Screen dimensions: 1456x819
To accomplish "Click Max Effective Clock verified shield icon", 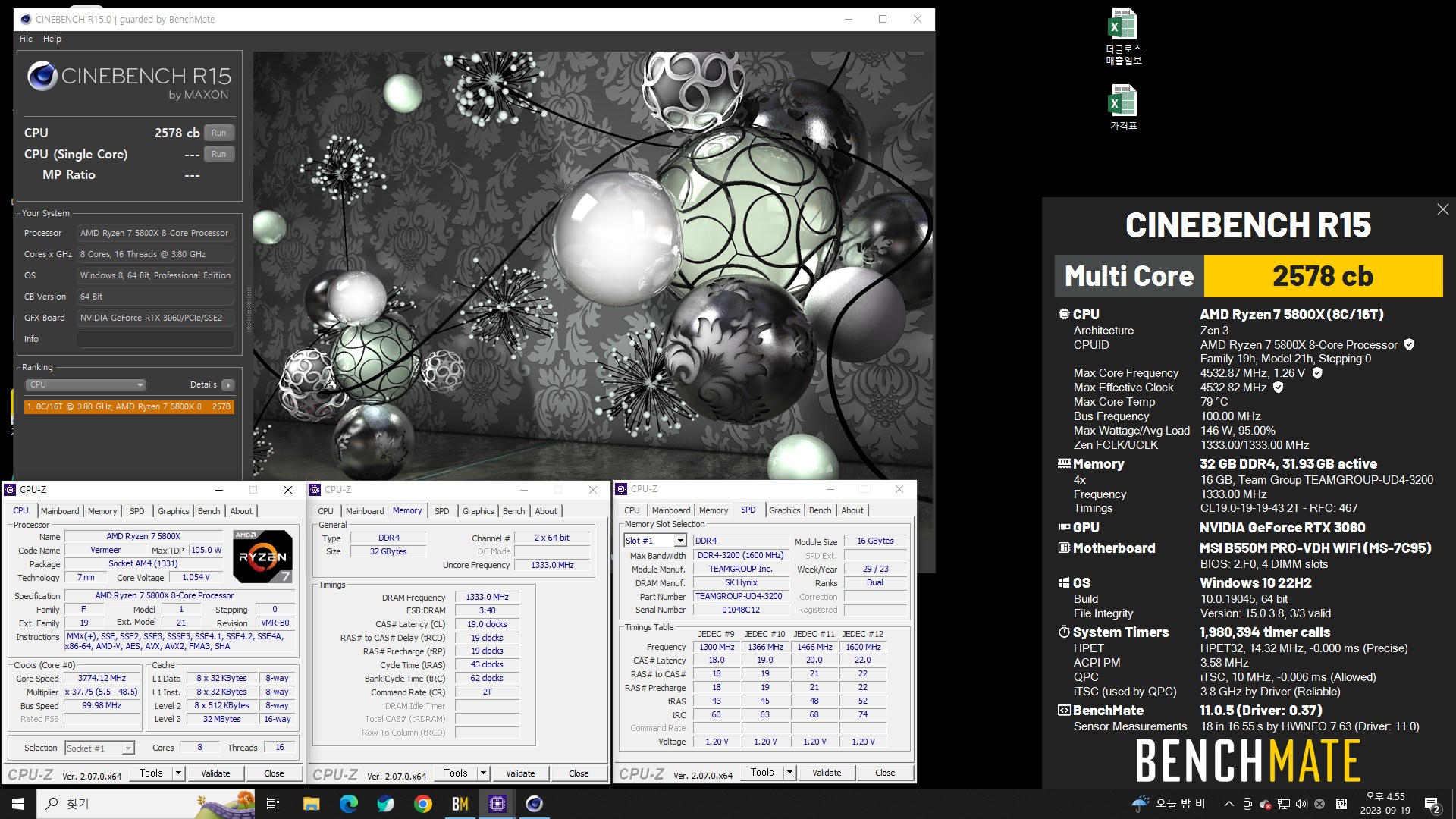I will pos(1278,388).
